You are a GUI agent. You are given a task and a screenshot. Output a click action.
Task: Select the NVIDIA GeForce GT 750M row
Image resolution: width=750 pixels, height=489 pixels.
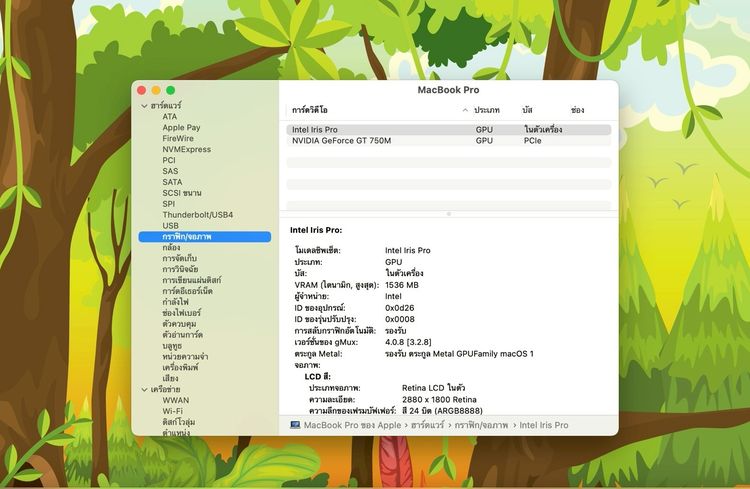[449, 141]
